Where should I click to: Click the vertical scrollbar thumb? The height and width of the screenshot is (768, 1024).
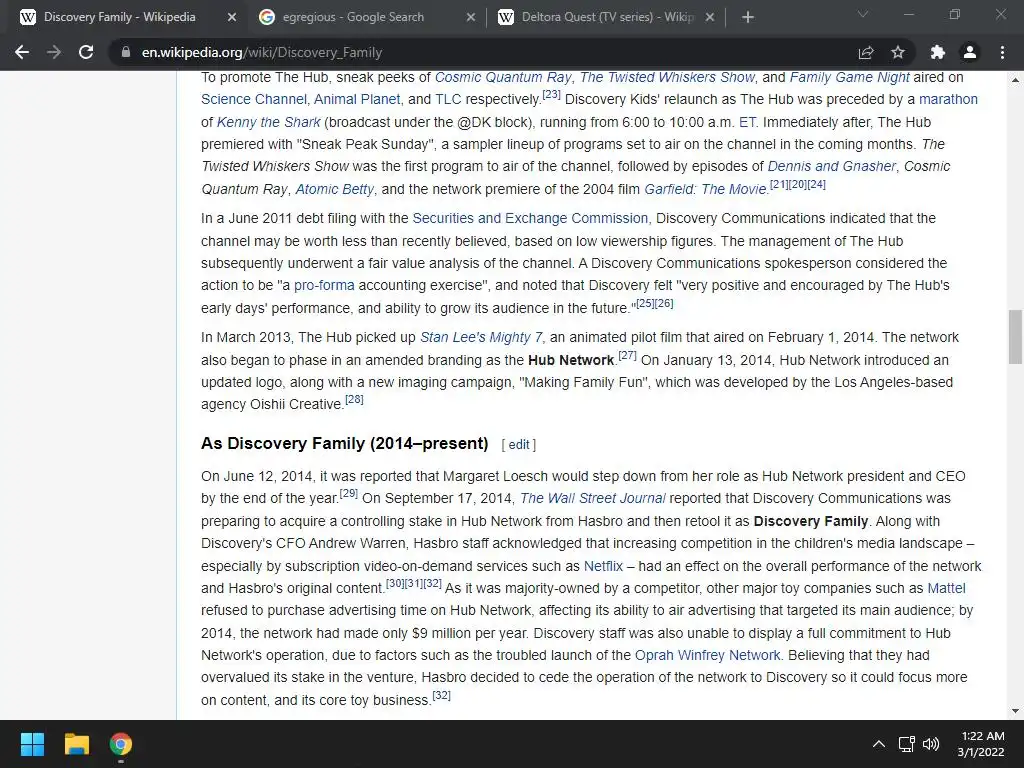click(x=1015, y=336)
